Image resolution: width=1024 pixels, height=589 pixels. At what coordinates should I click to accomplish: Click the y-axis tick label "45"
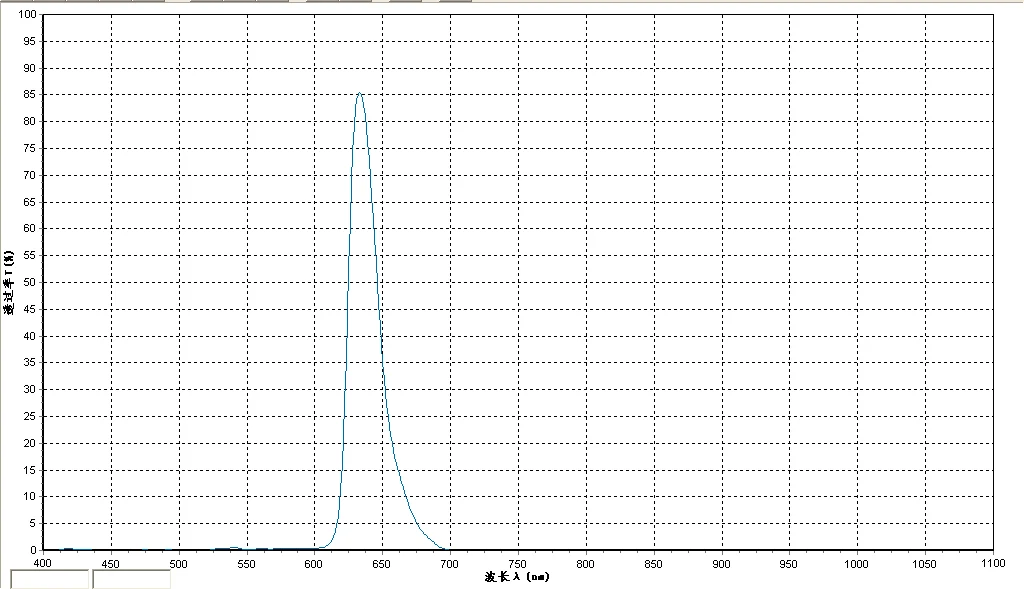point(29,309)
